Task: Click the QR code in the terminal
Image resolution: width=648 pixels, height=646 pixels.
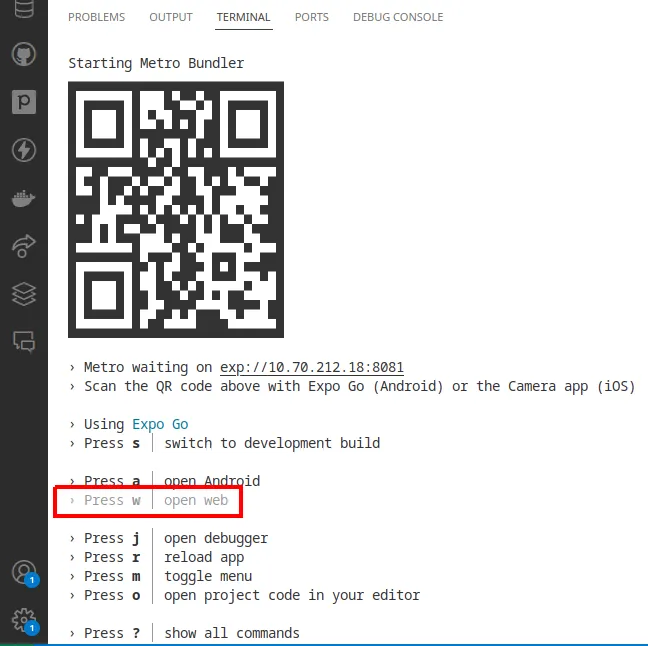Action: point(176,210)
